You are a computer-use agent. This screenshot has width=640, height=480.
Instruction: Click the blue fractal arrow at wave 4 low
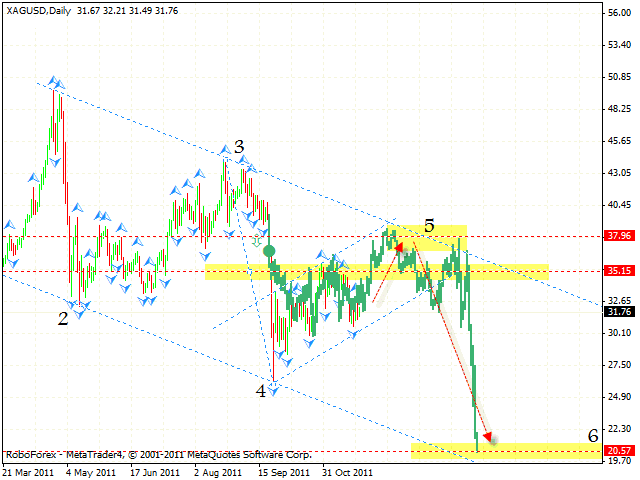coord(272,389)
